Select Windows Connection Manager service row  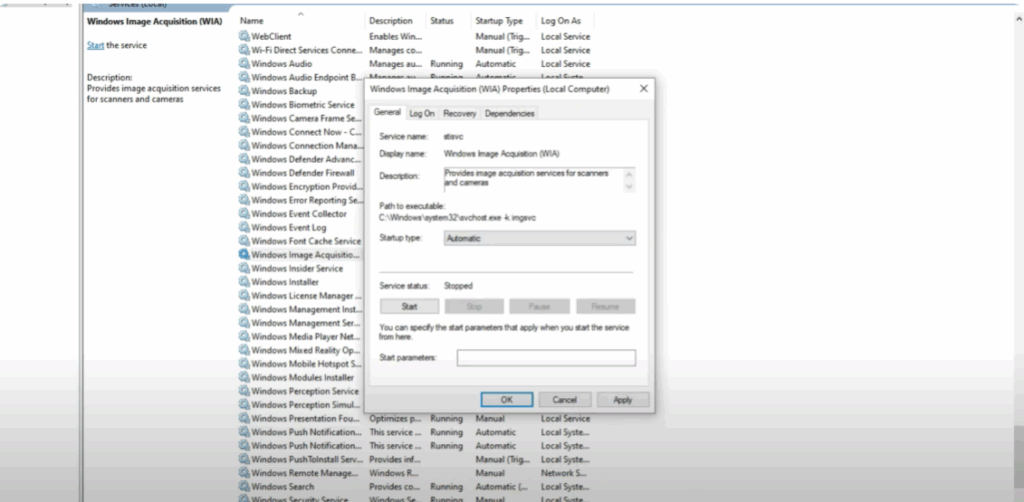300,146
